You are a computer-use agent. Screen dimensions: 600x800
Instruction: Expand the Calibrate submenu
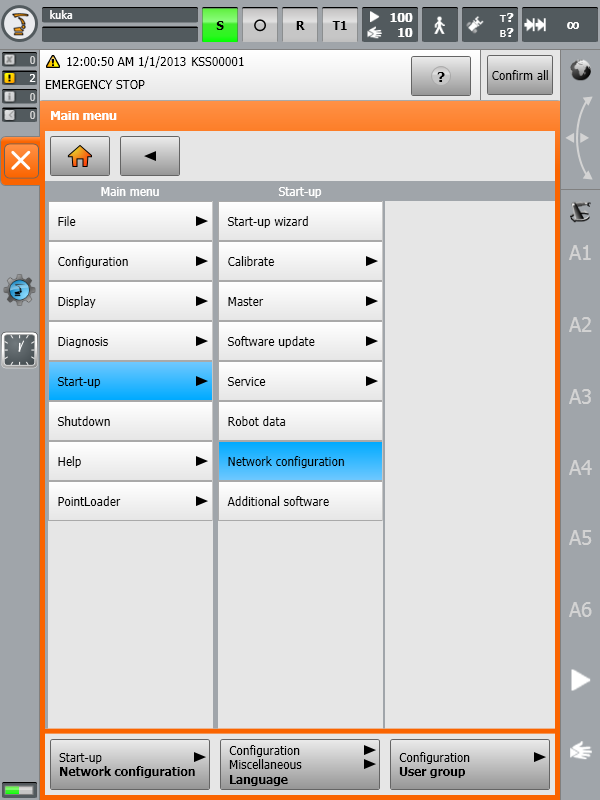[x=300, y=262]
